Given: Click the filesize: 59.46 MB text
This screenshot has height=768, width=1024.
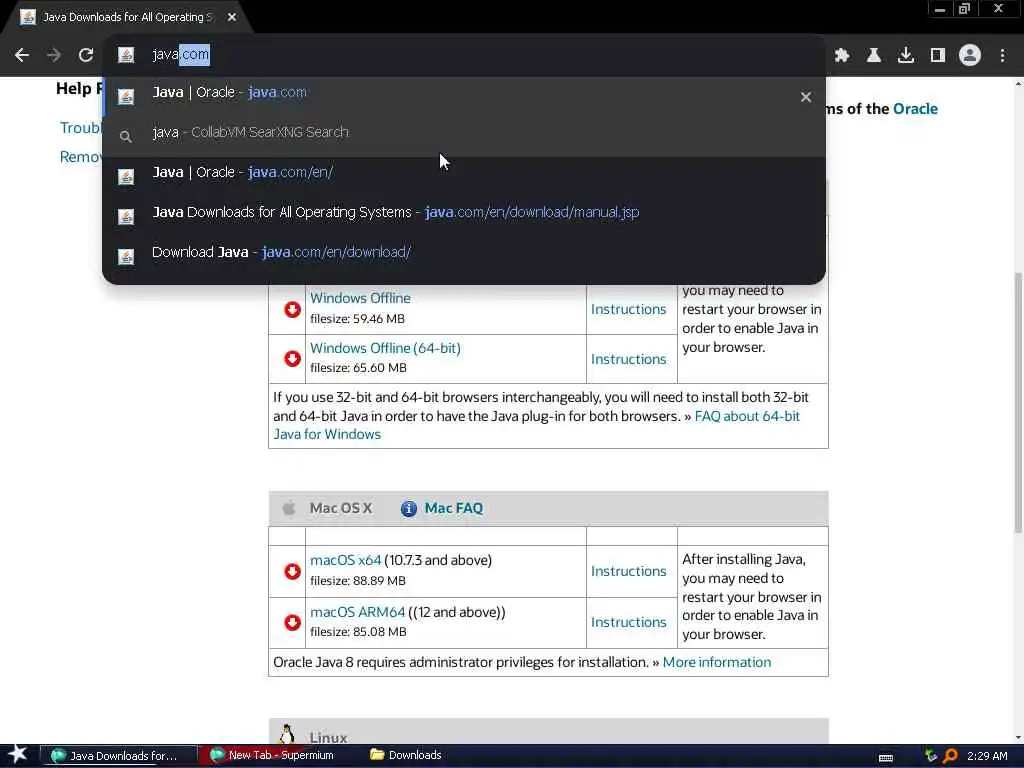Looking at the screenshot, I should pos(357,319).
